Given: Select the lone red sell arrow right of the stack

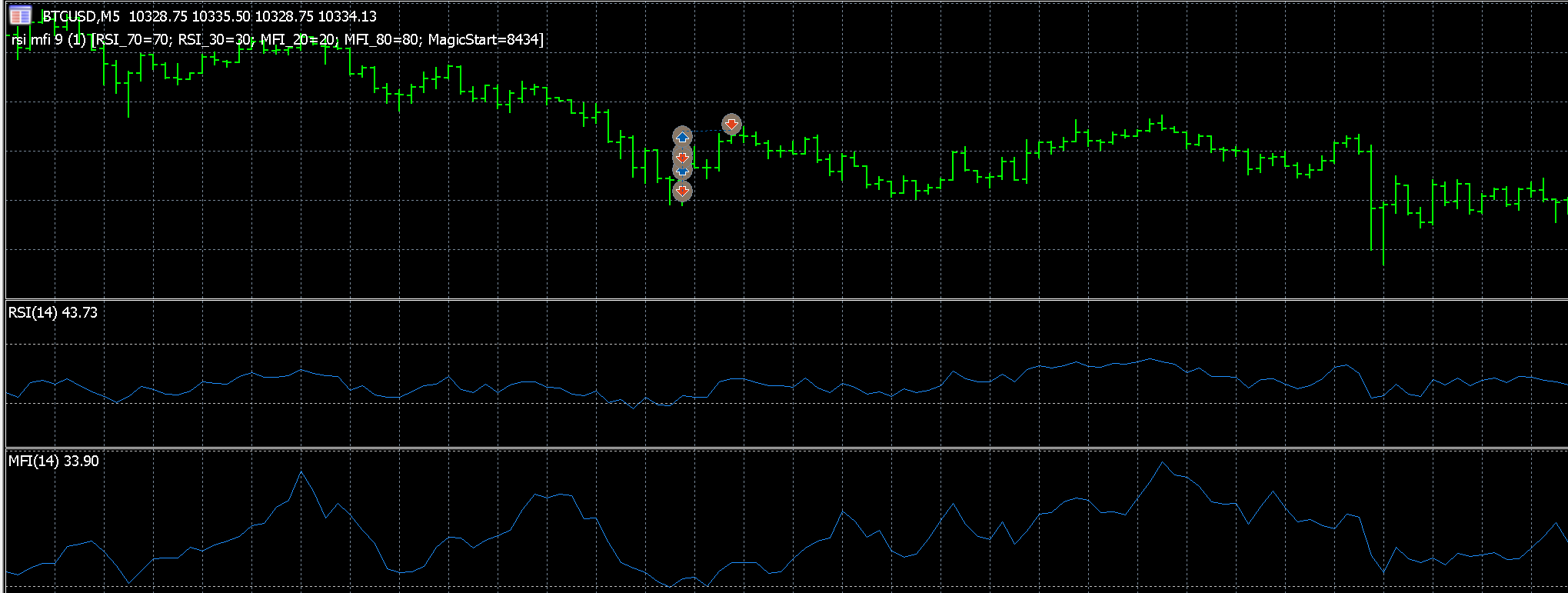Looking at the screenshot, I should (x=731, y=124).
